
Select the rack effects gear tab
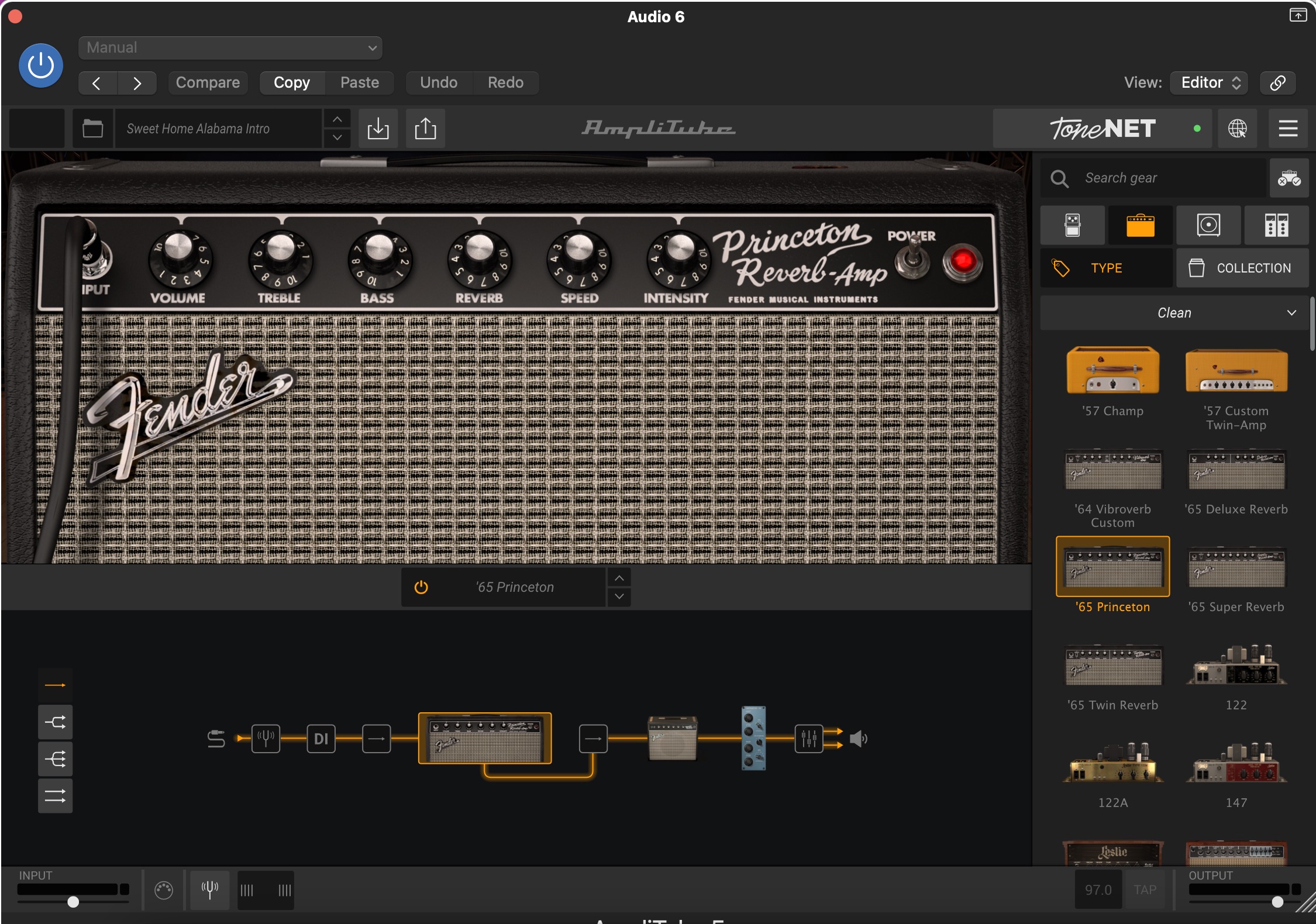pyautogui.click(x=1276, y=225)
